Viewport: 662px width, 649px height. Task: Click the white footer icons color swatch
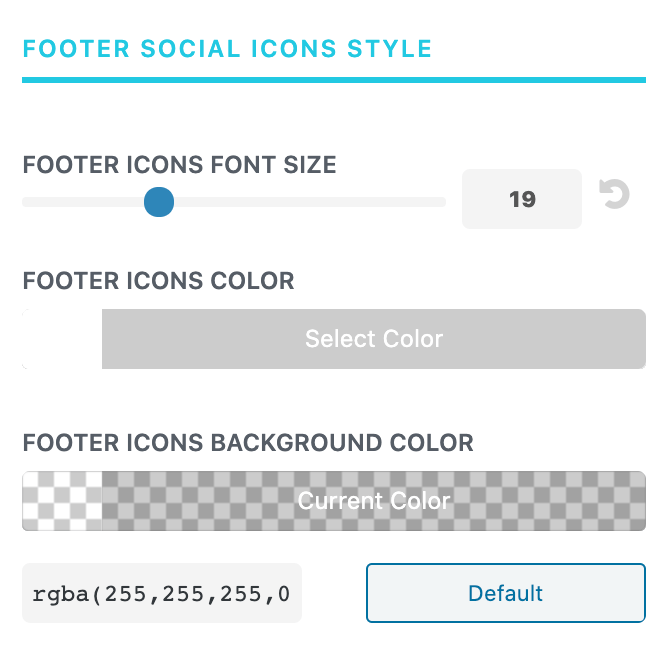[62, 339]
